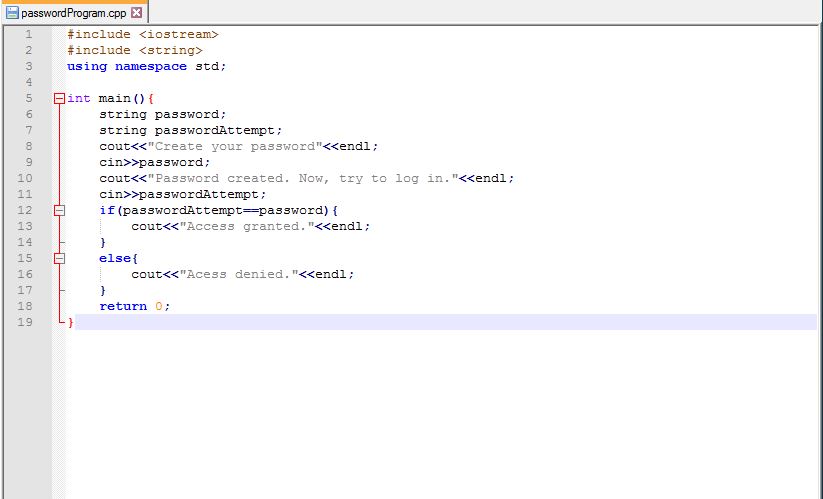Screen dimensions: 823x499
Task: Click the closing brace on line 17
Action: point(103,290)
